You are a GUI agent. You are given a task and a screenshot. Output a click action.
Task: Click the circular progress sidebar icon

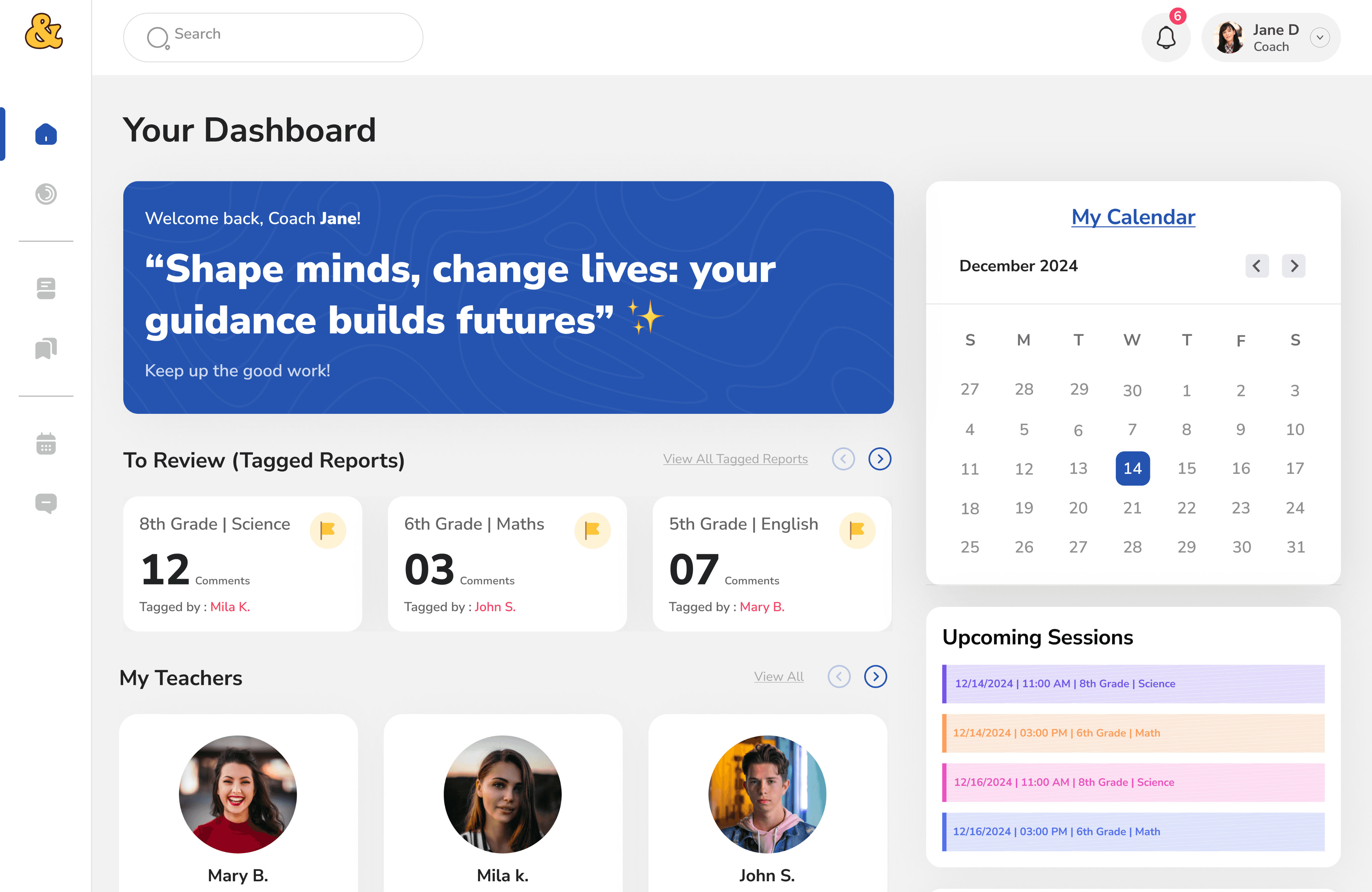[x=46, y=194]
